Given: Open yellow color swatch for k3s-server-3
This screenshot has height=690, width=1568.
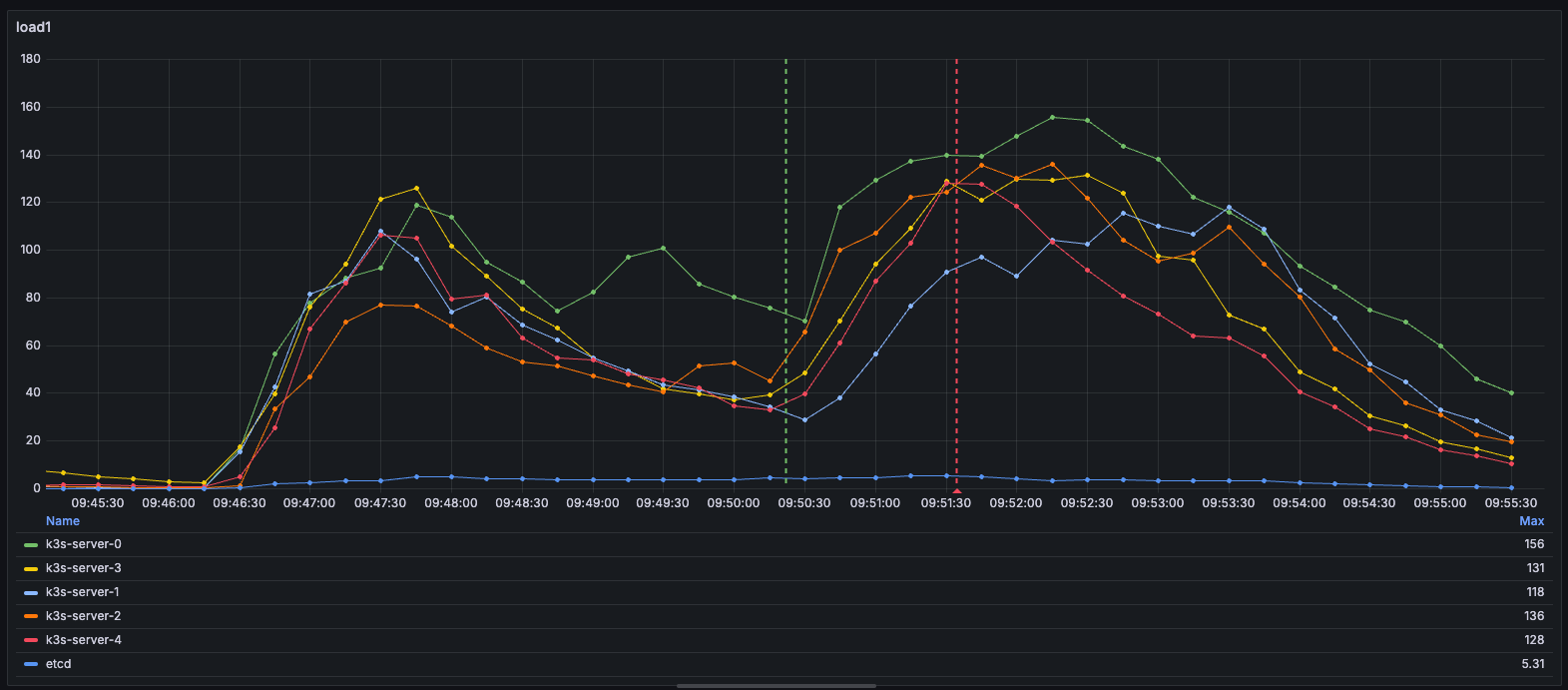Looking at the screenshot, I should coord(31,569).
